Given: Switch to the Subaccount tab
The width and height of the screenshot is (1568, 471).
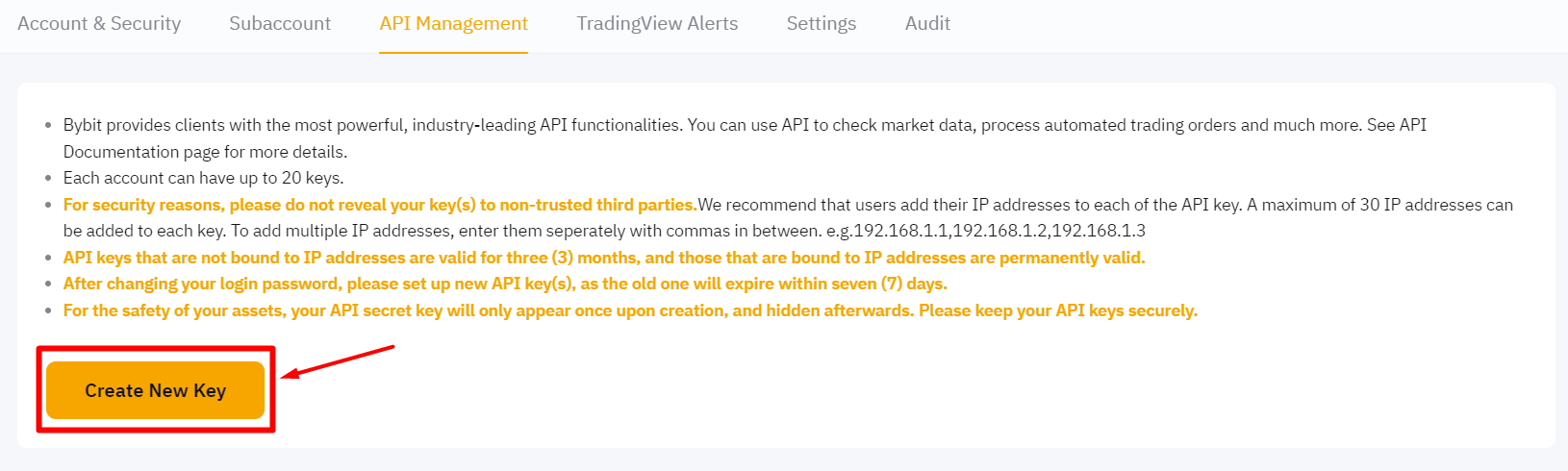Looking at the screenshot, I should click(280, 24).
